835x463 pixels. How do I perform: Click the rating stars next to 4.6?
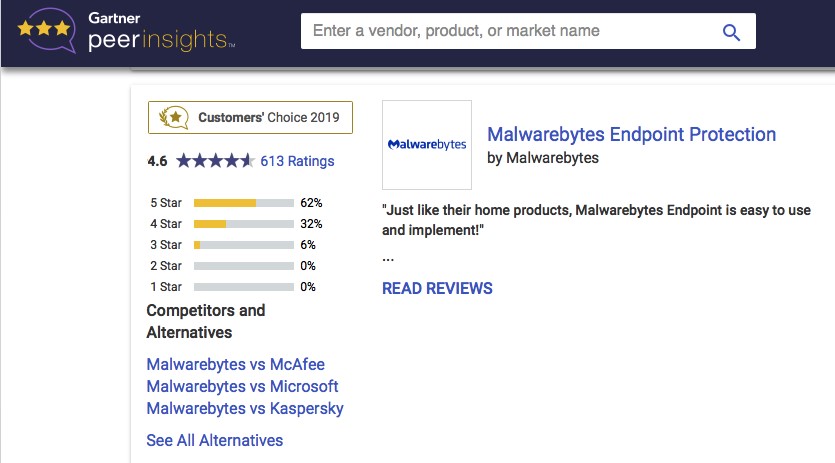[x=215, y=160]
